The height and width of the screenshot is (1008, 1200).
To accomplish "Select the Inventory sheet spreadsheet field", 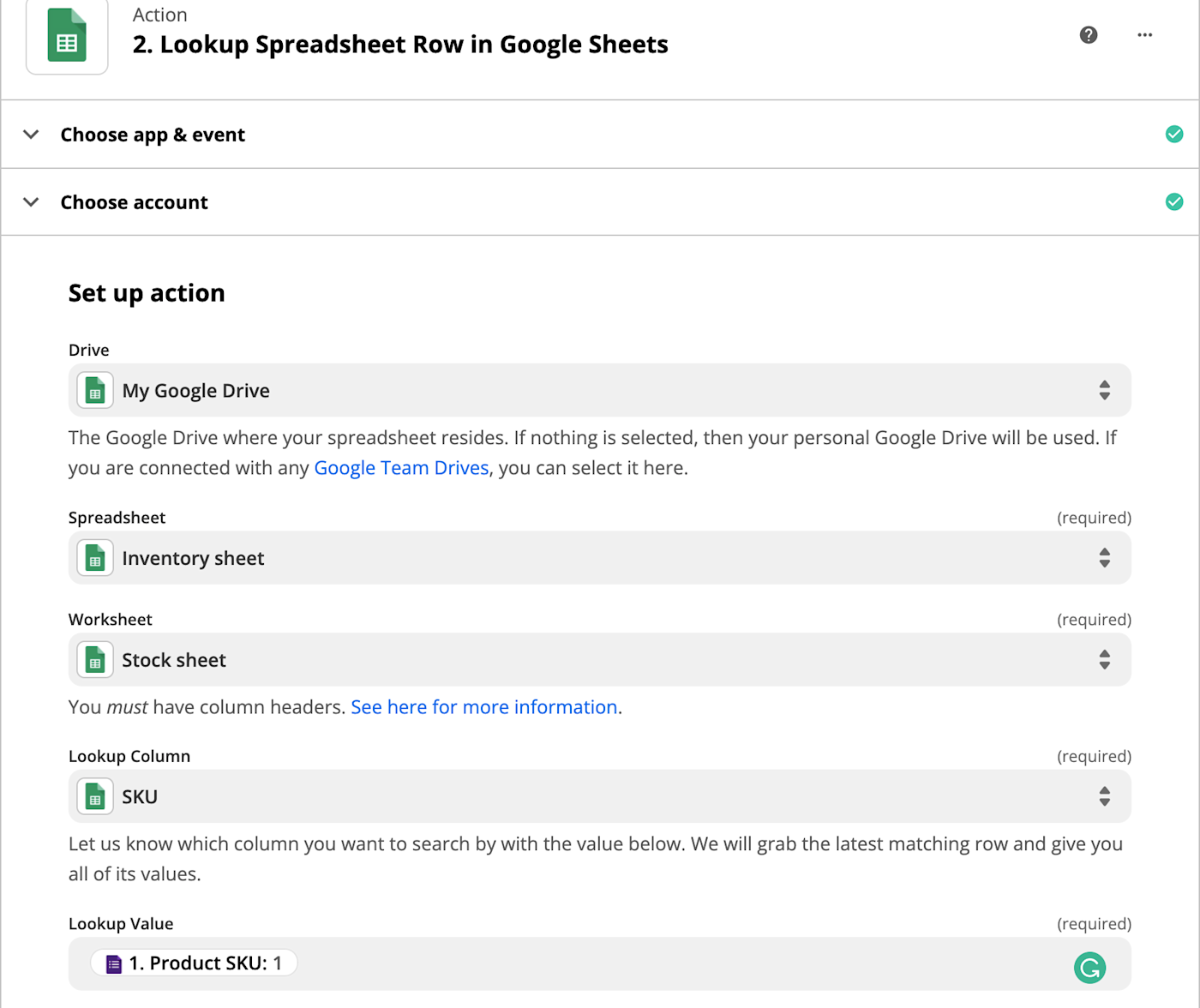I will pos(600,558).
